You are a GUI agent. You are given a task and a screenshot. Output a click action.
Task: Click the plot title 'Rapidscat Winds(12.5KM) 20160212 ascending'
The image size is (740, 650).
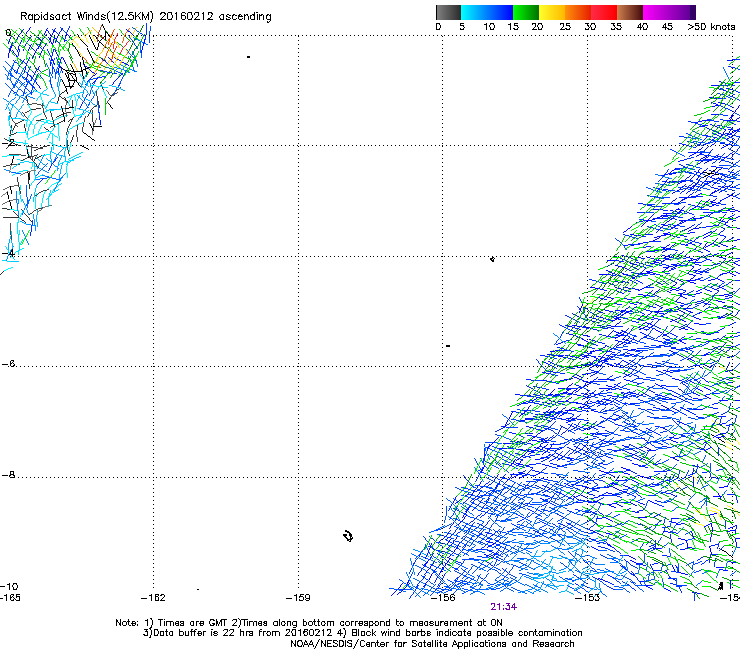(x=146, y=17)
